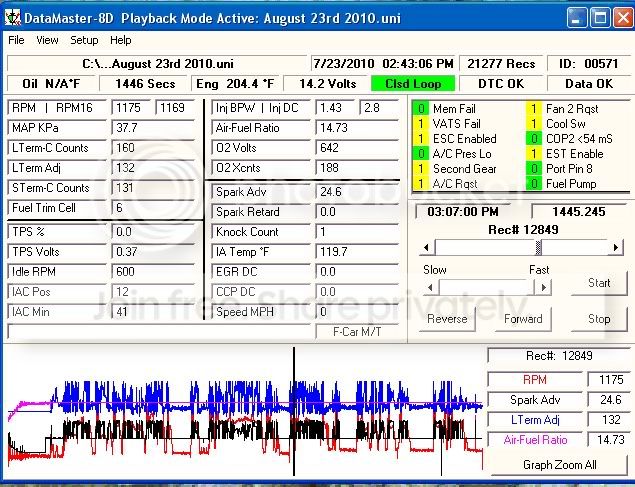
Task: Click the record position scrollbar thumb
Action: [540, 247]
